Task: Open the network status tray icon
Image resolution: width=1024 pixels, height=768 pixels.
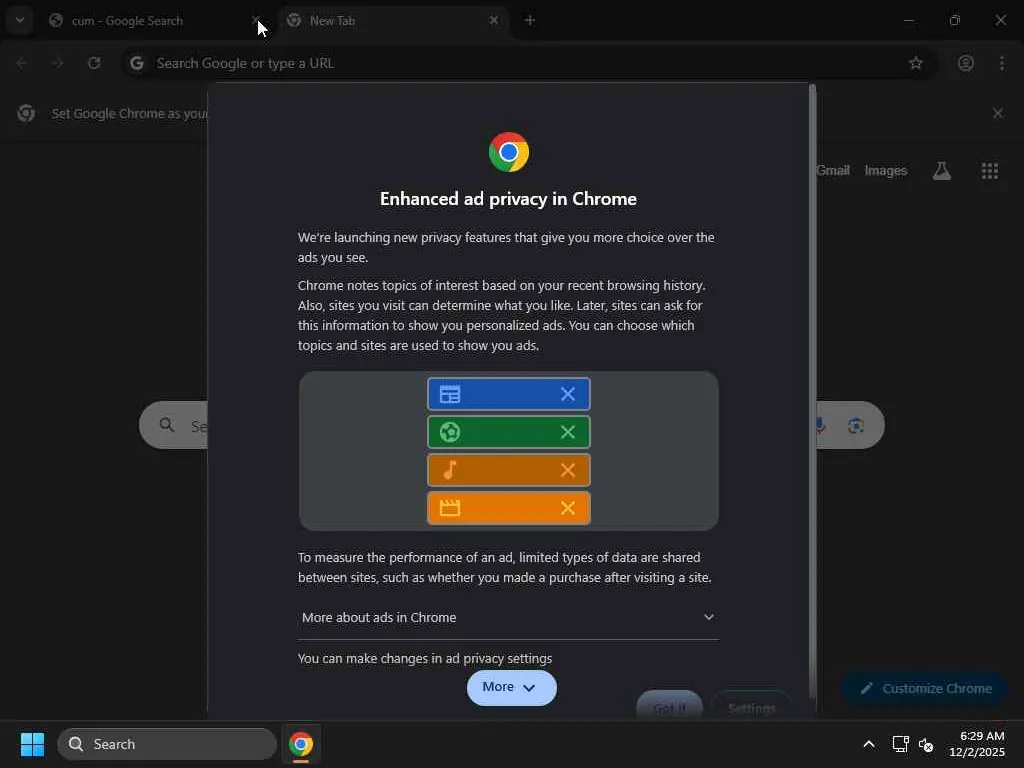Action: click(x=900, y=744)
